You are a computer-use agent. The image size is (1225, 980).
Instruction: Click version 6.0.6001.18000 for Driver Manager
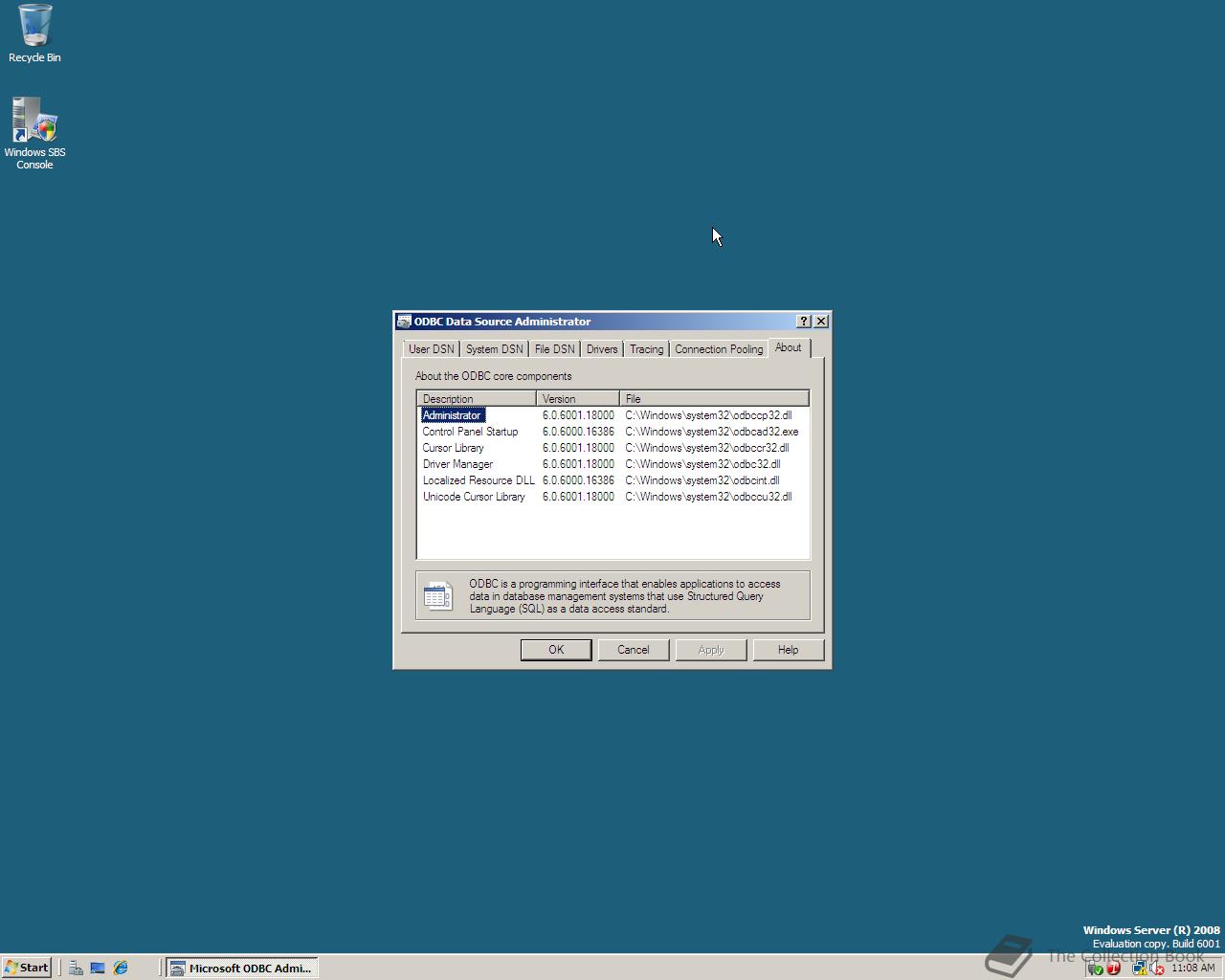(x=578, y=464)
